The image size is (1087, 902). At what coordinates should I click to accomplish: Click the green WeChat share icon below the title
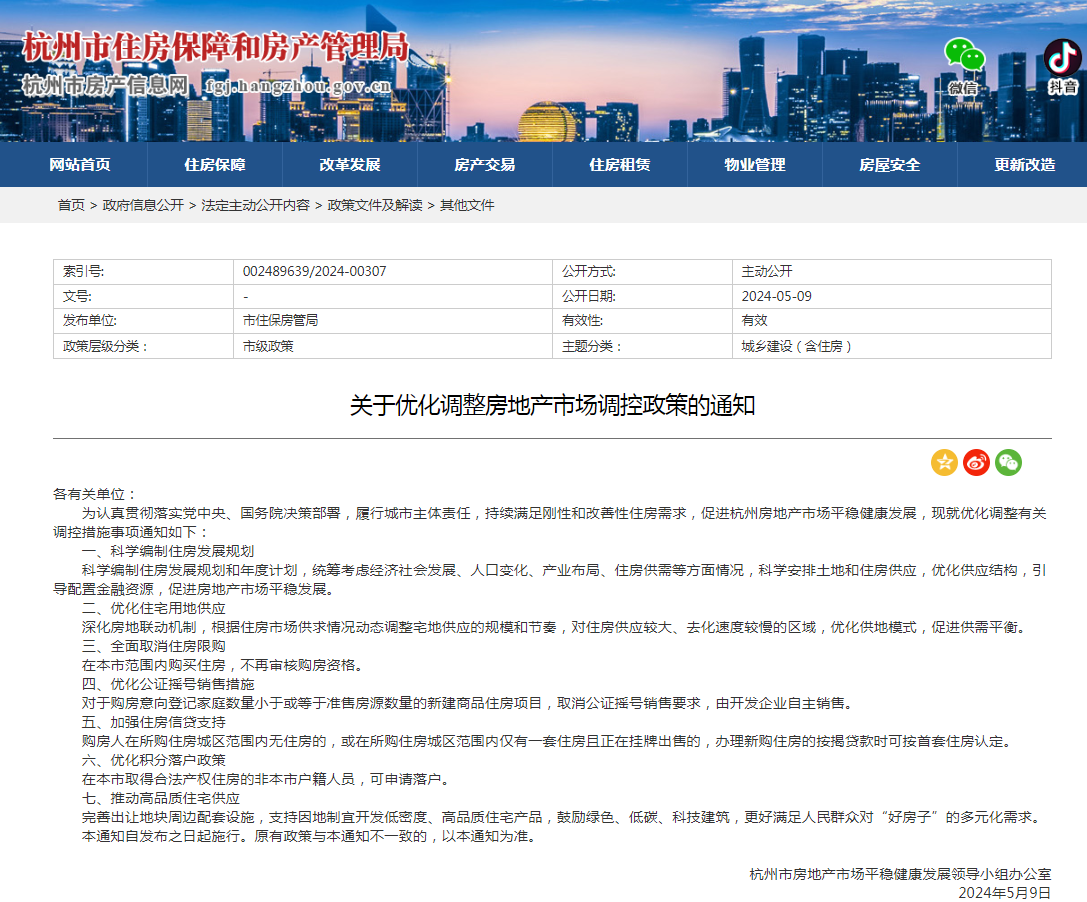pos(1008,462)
